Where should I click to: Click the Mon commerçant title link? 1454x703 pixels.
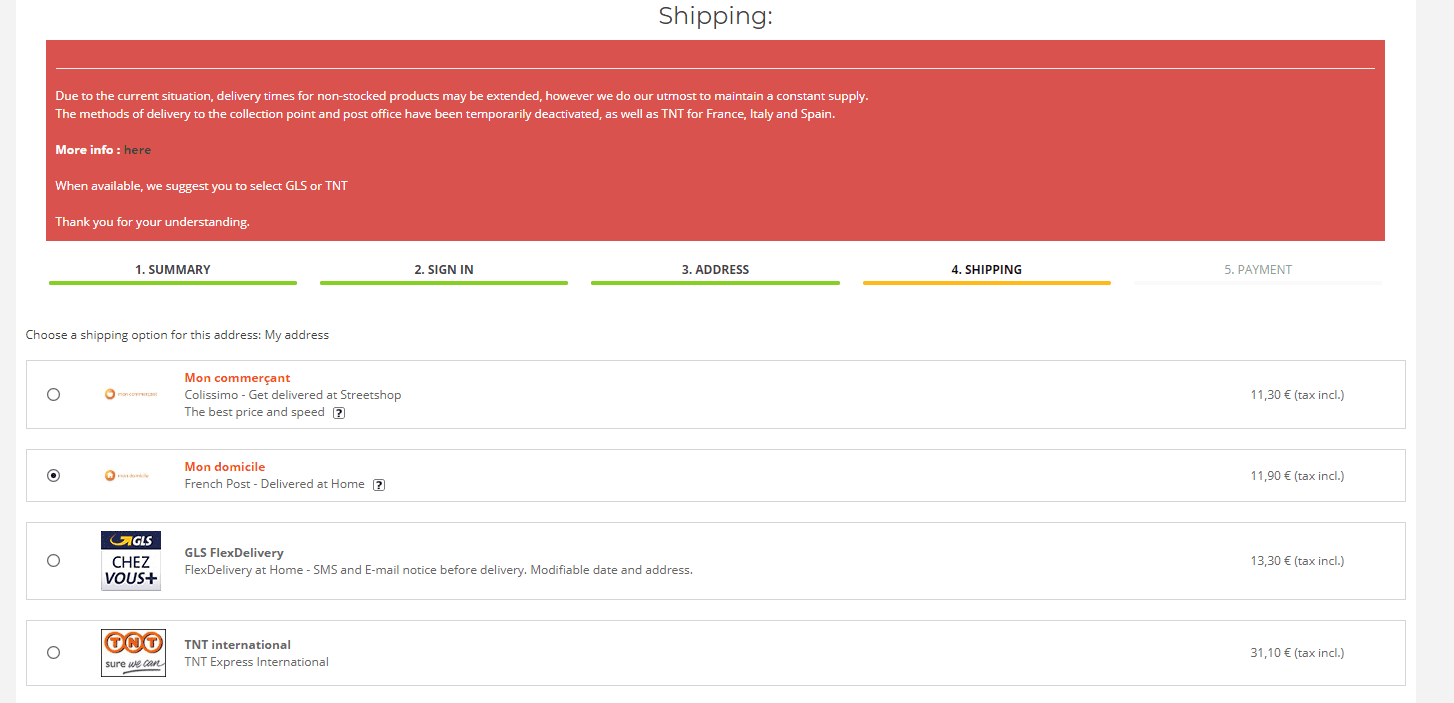(x=238, y=378)
